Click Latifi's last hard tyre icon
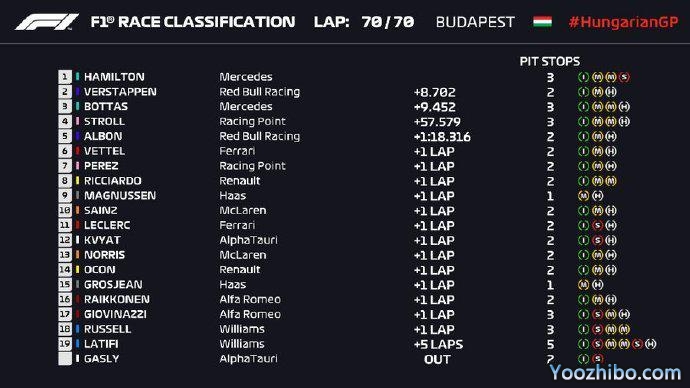This screenshot has width=690, height=388. coord(651,344)
